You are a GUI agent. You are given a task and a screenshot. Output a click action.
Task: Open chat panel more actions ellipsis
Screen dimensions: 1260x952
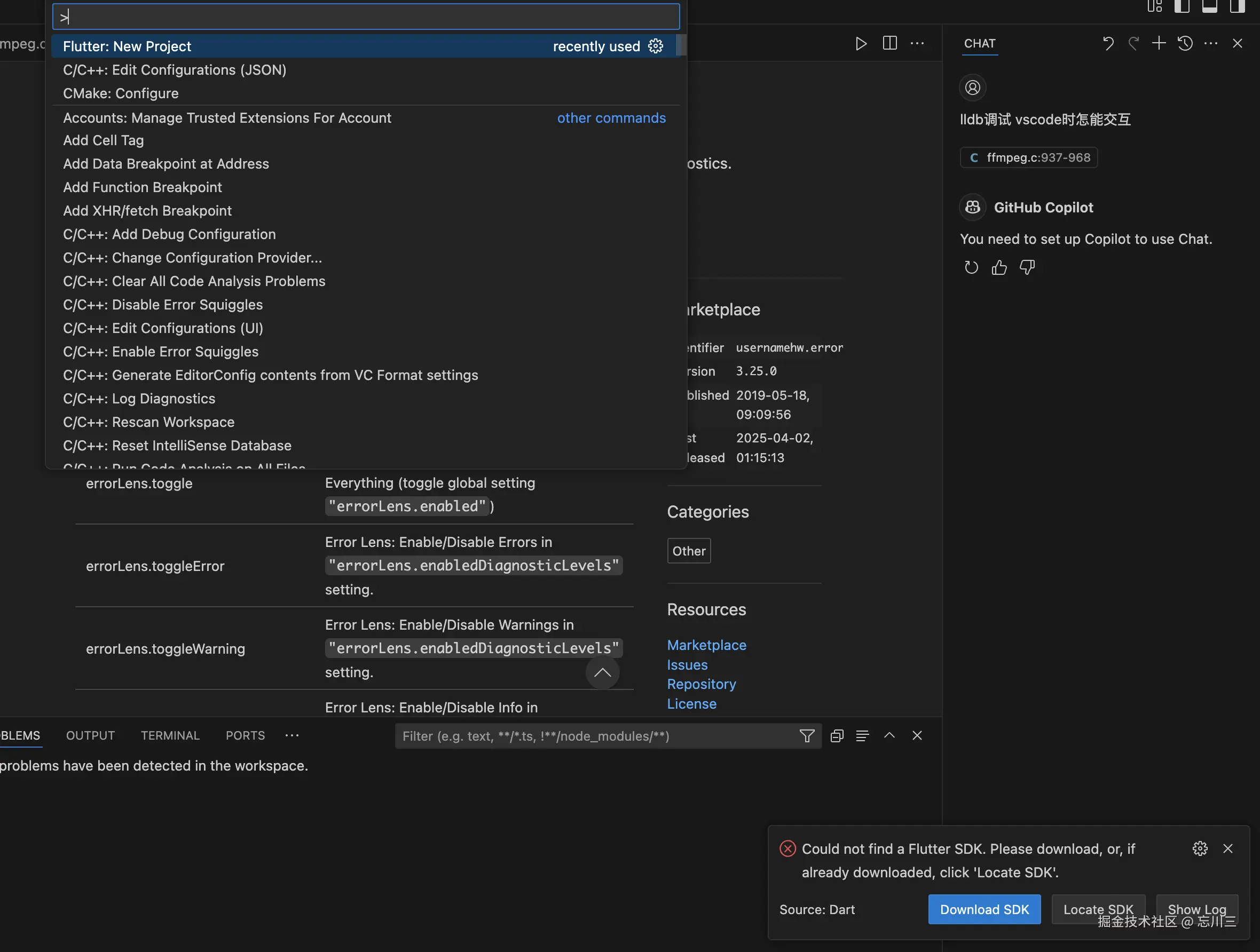[x=1210, y=43]
